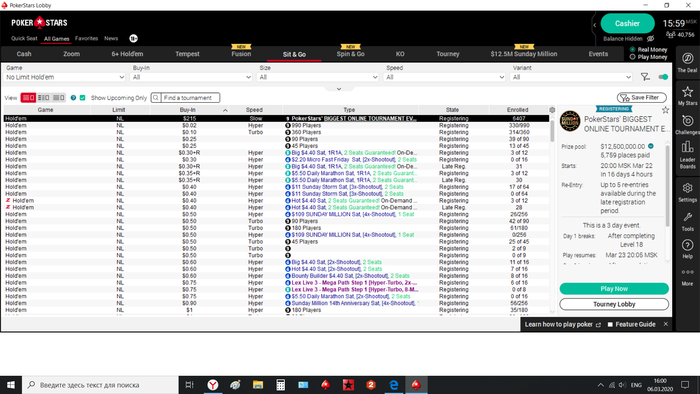
Task: Toggle the filter on/off switch
Action: [663, 77]
